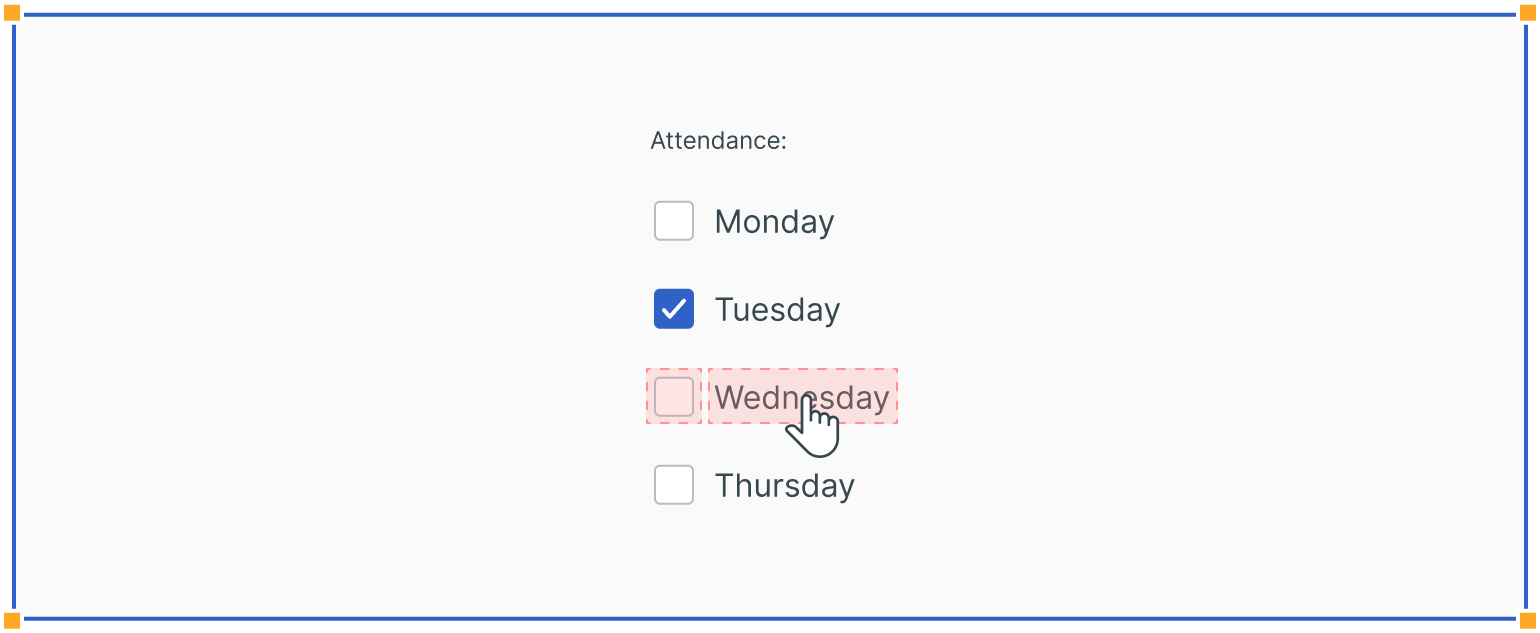Click the Monday text label
The height and width of the screenshot is (633, 1540).
(774, 222)
